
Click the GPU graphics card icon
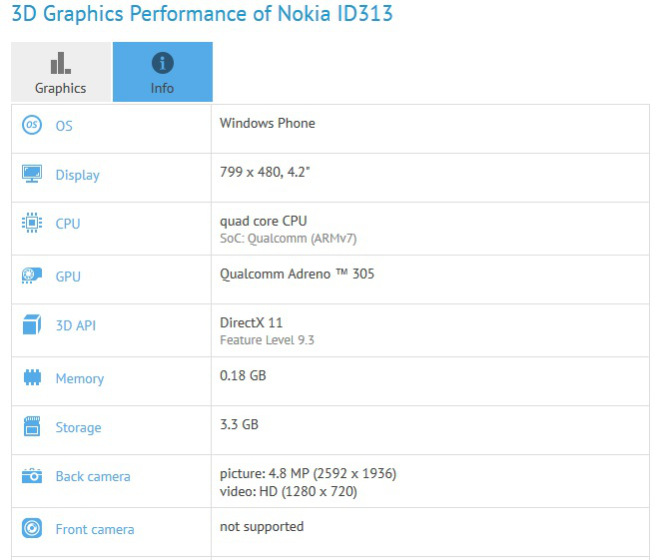click(x=32, y=276)
